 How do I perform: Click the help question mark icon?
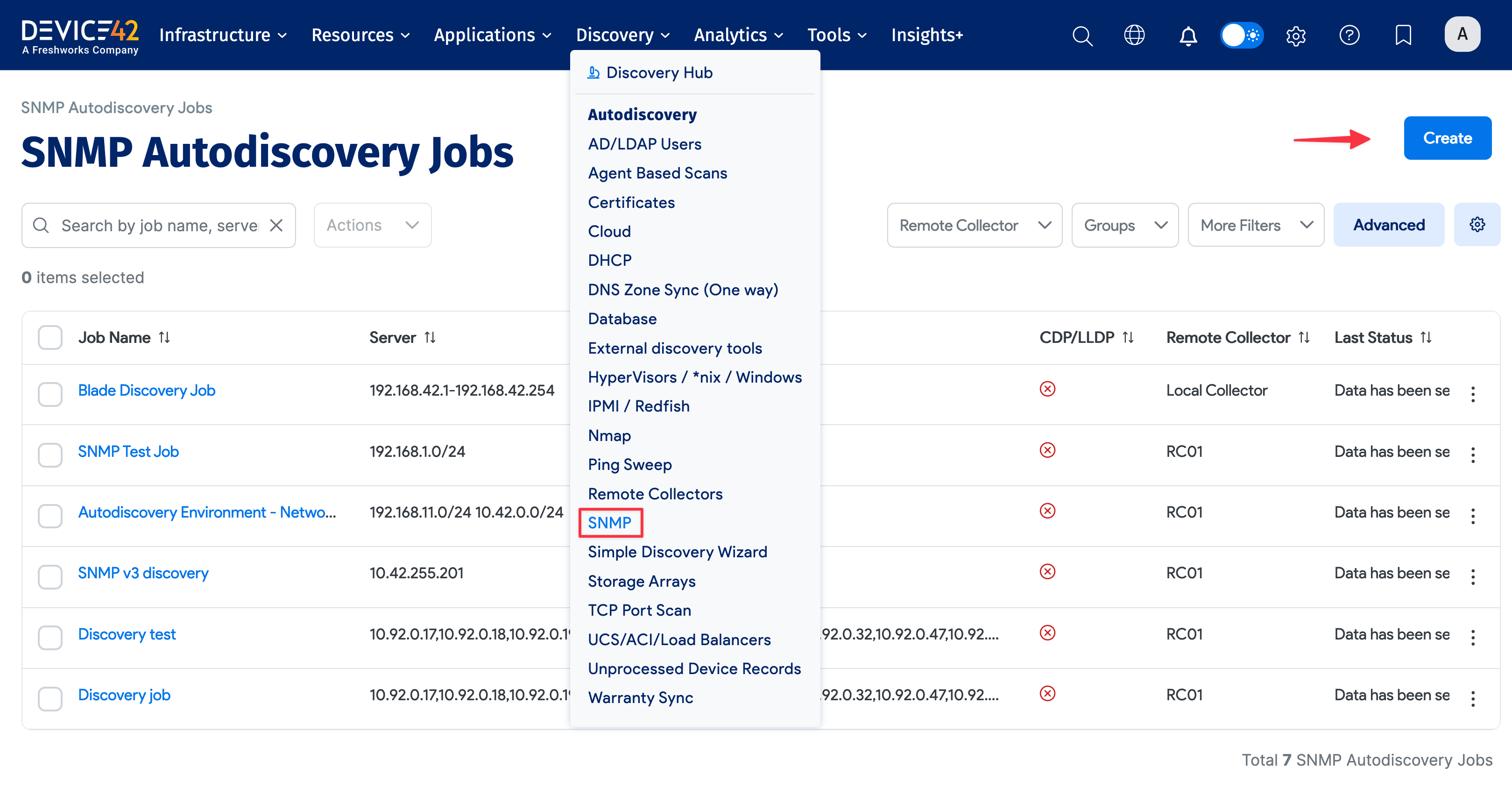[1349, 35]
